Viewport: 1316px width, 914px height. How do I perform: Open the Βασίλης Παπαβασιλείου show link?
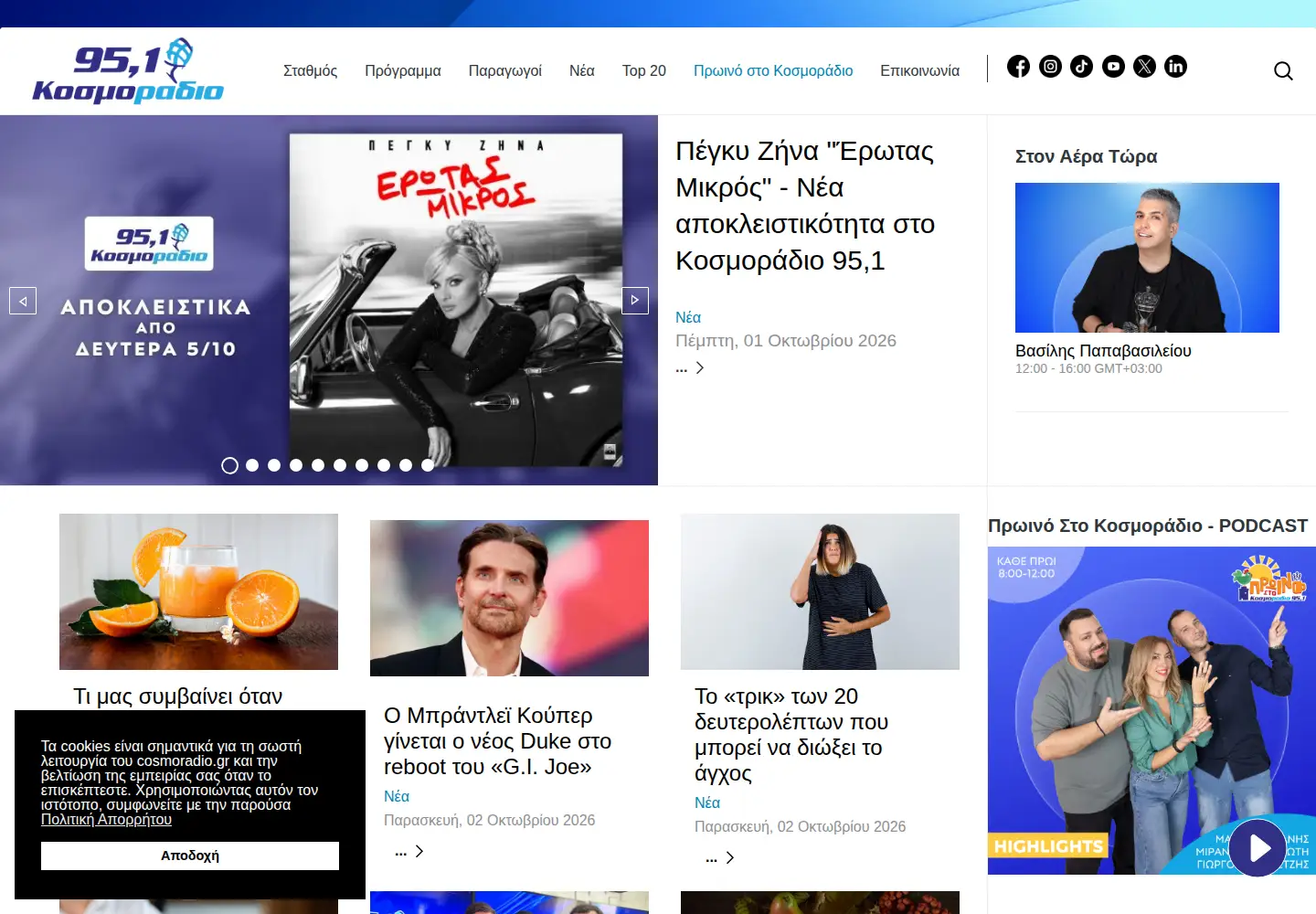(1103, 351)
